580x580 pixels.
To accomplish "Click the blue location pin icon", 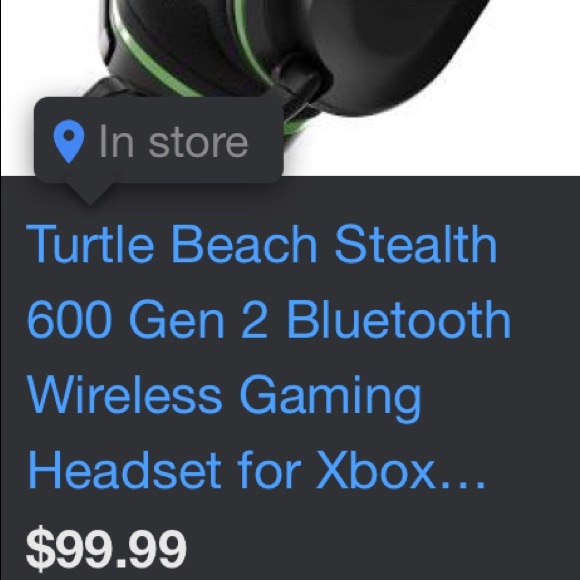I will click(69, 141).
